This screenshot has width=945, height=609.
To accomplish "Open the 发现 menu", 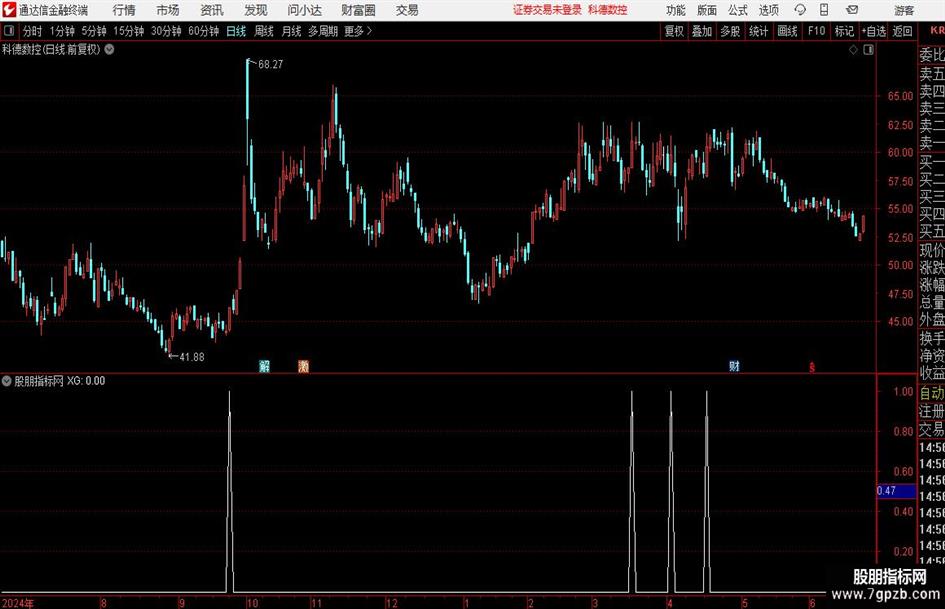I will (x=256, y=10).
